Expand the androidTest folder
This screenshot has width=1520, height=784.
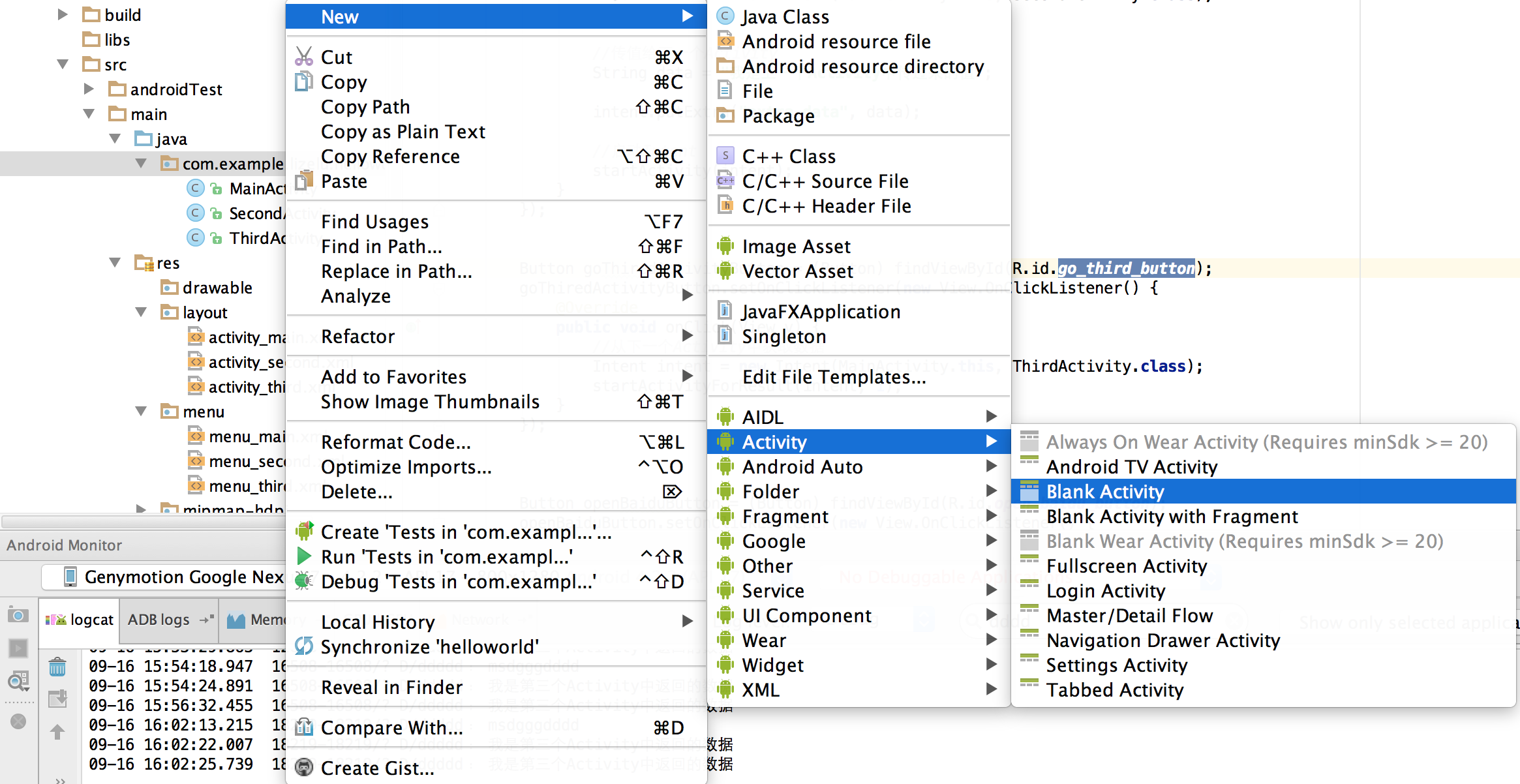tap(89, 89)
